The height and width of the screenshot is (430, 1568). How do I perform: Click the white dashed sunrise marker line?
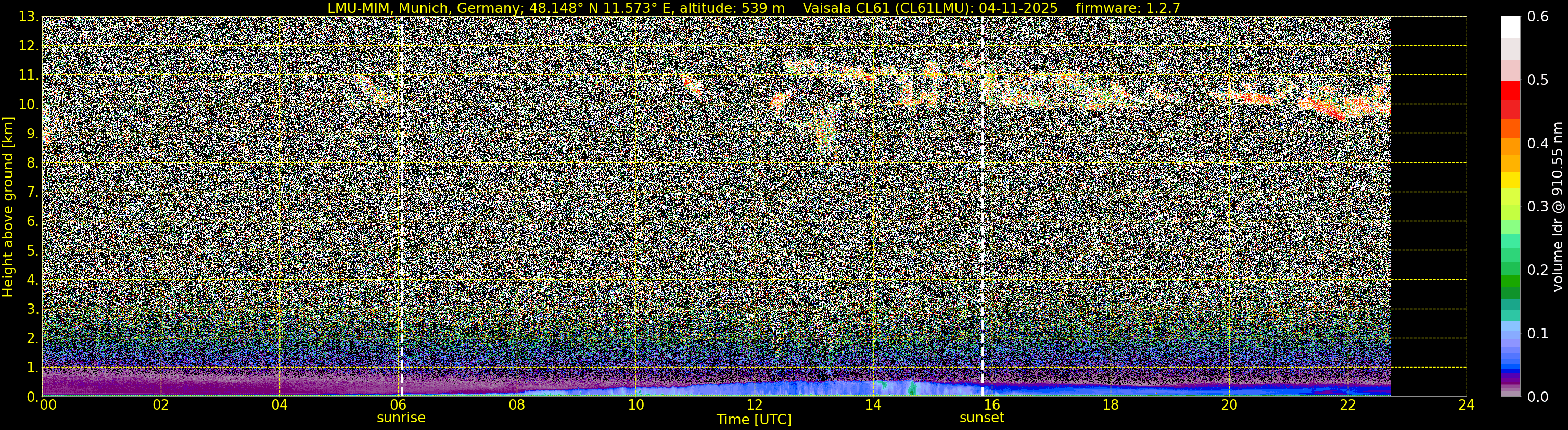pyautogui.click(x=402, y=207)
